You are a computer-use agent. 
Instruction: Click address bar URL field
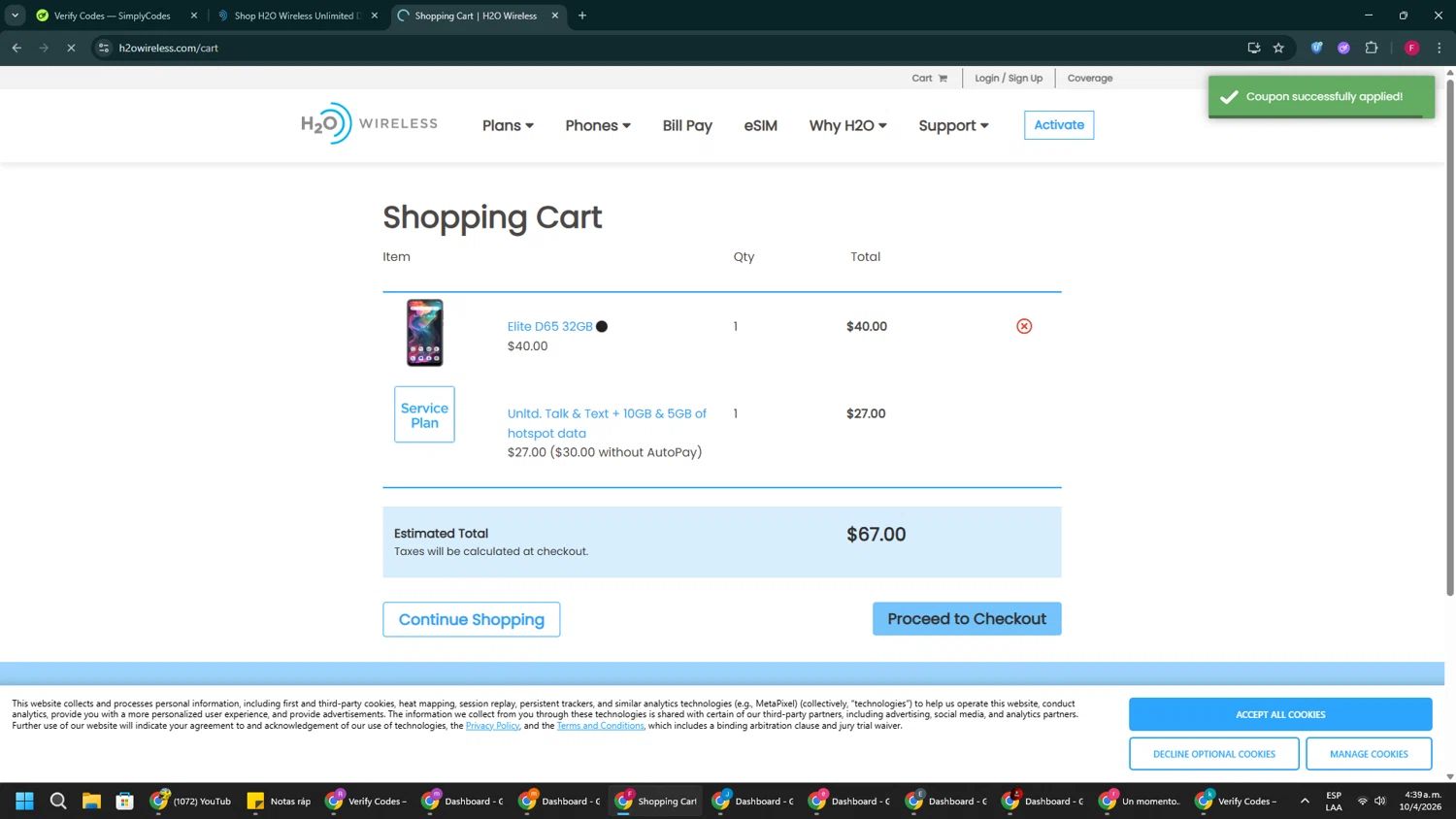tap(670, 48)
